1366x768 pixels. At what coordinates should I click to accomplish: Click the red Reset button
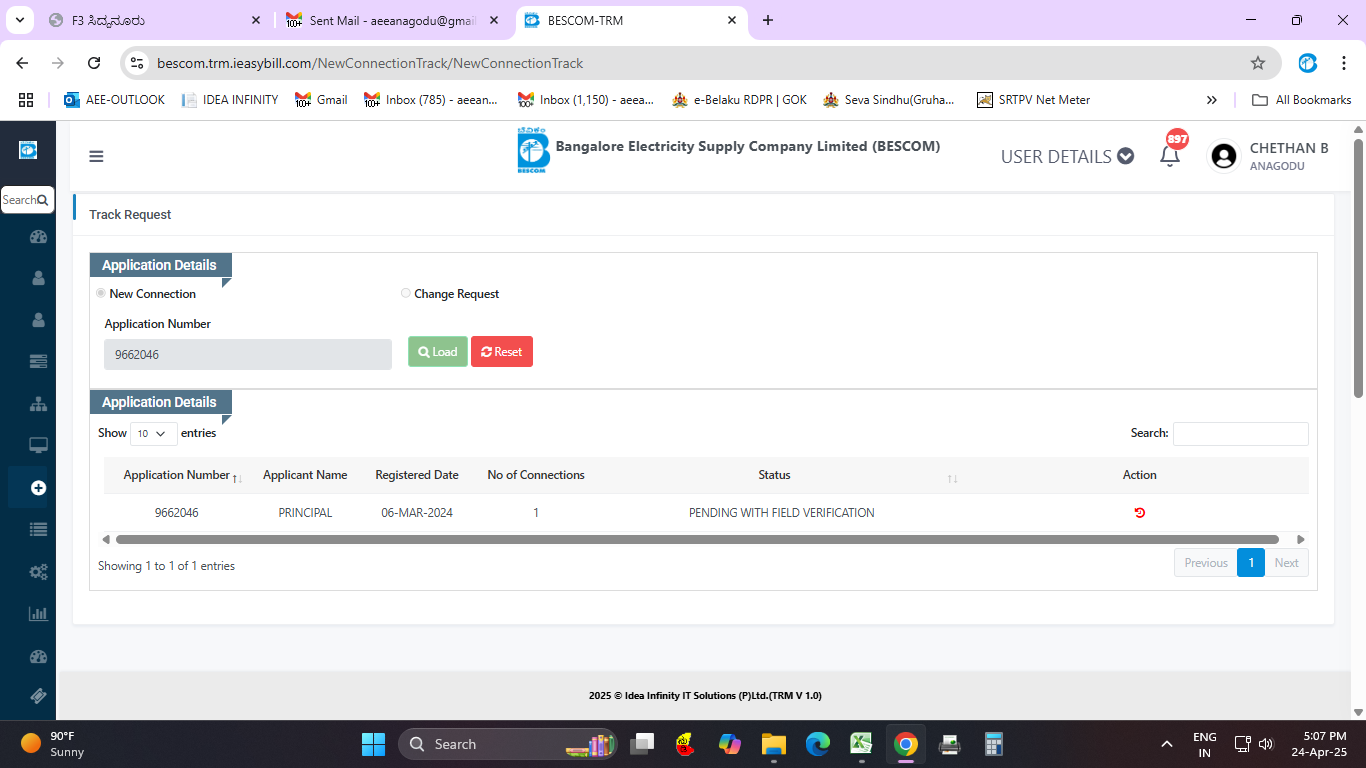(502, 352)
